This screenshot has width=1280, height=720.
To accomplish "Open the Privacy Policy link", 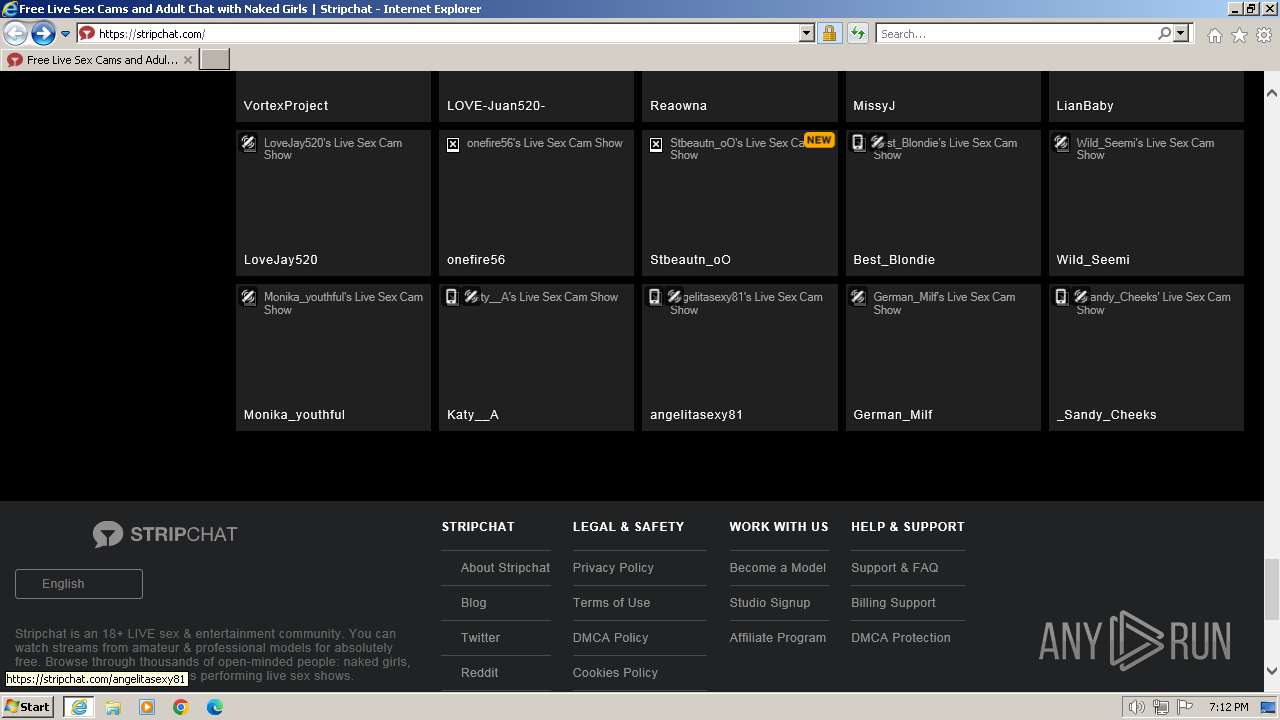I will point(613,568).
